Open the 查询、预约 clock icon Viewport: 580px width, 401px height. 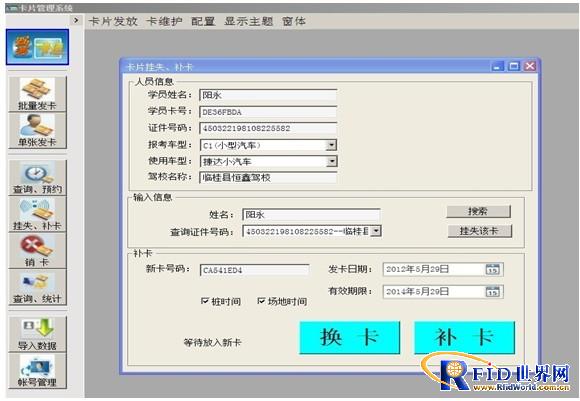(x=37, y=177)
